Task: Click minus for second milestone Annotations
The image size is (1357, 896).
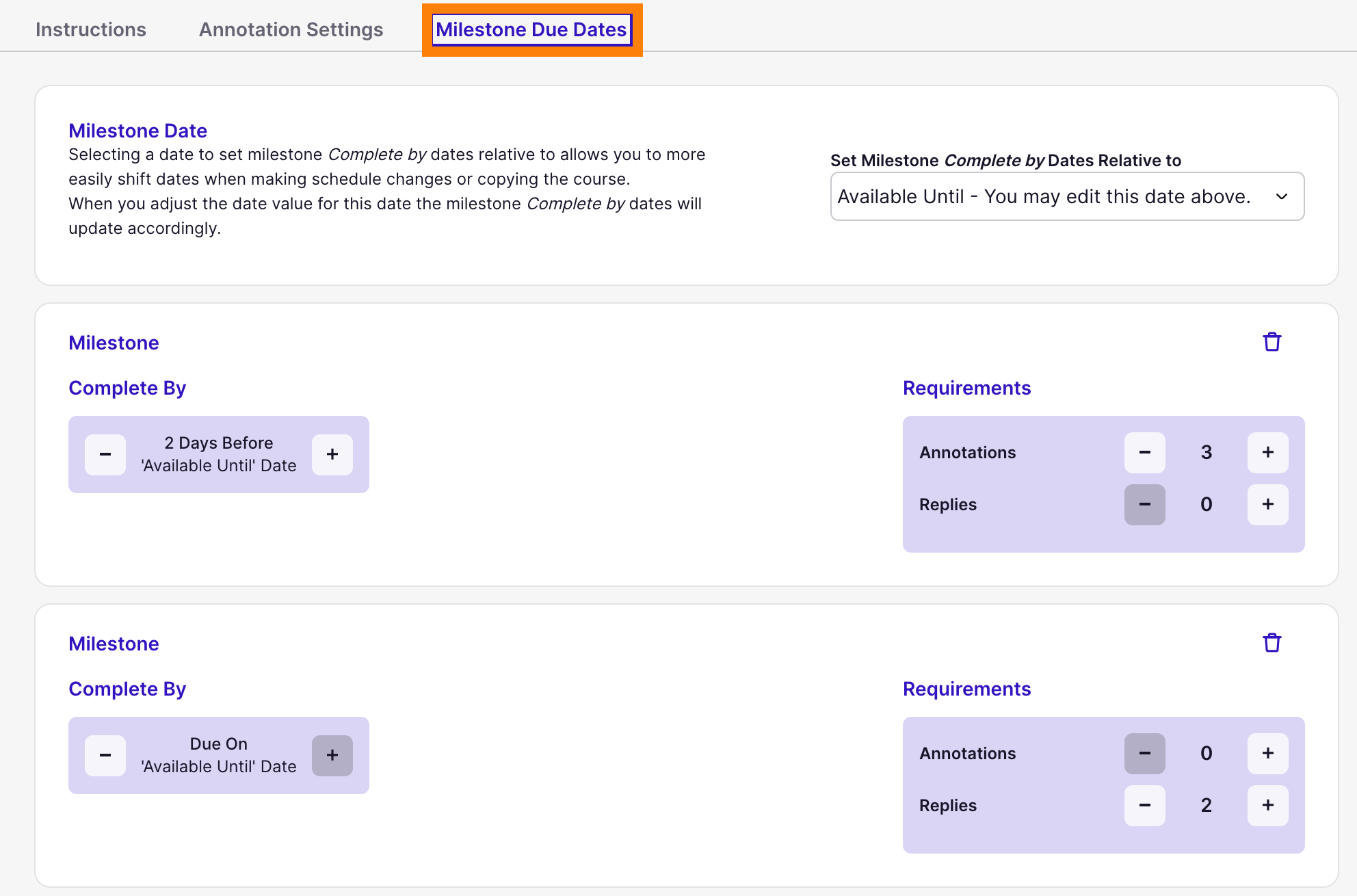Action: coord(1144,753)
